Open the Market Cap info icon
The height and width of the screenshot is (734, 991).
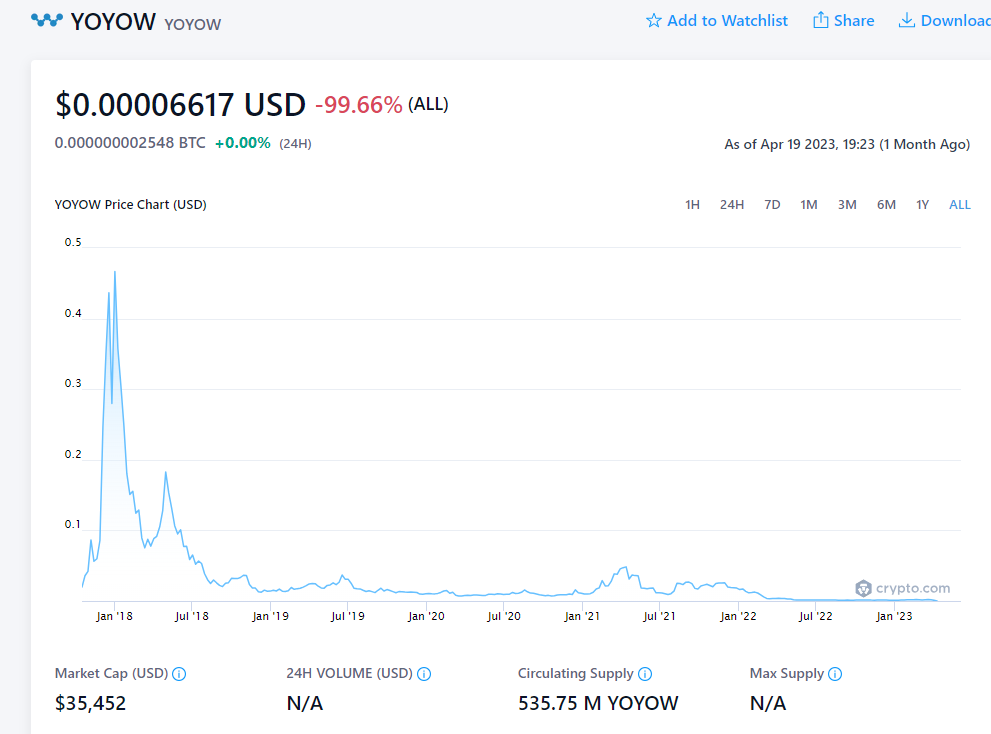pos(179,674)
